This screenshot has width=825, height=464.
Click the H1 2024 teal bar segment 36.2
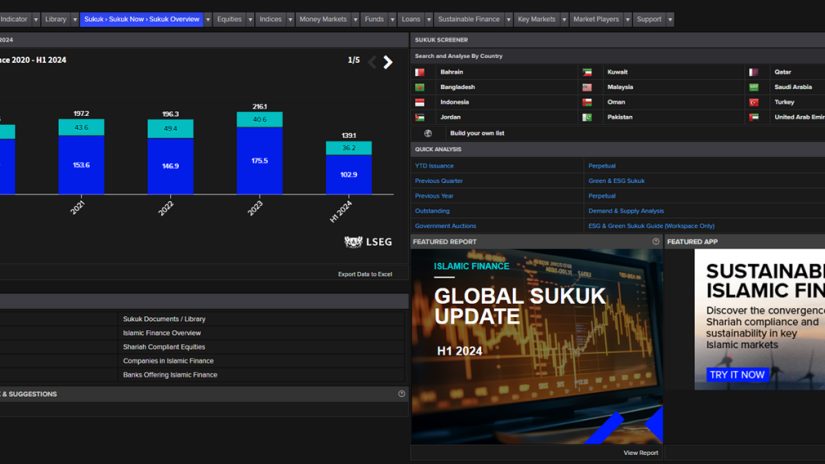(349, 148)
